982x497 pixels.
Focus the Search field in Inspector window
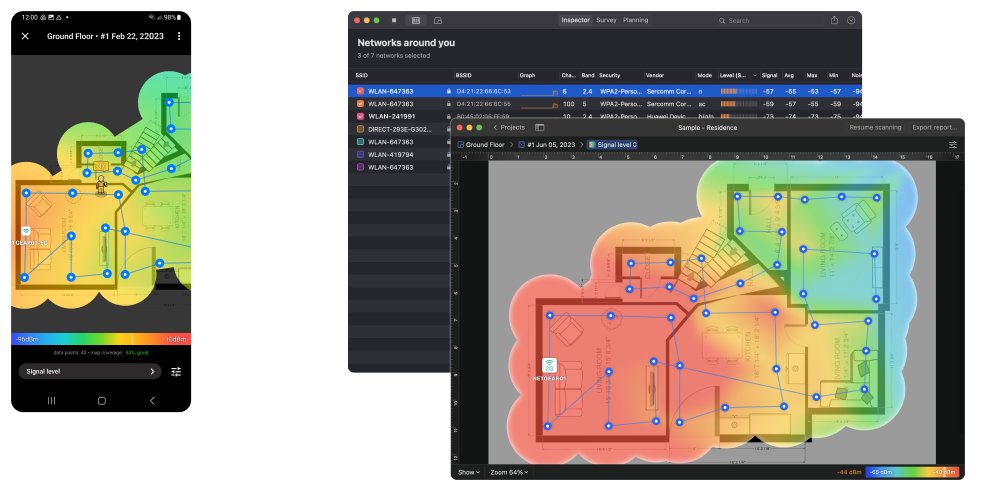pyautogui.click(x=770, y=21)
